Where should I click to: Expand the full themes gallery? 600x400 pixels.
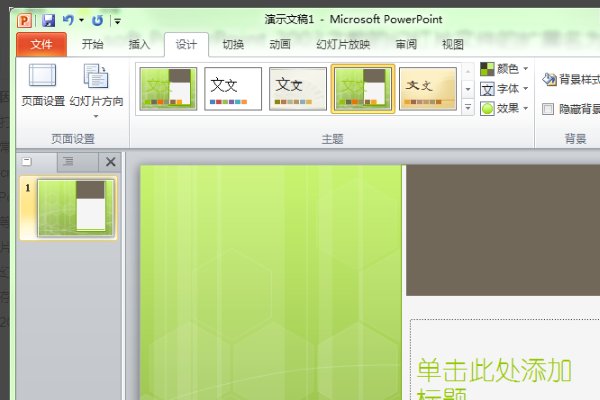468,108
